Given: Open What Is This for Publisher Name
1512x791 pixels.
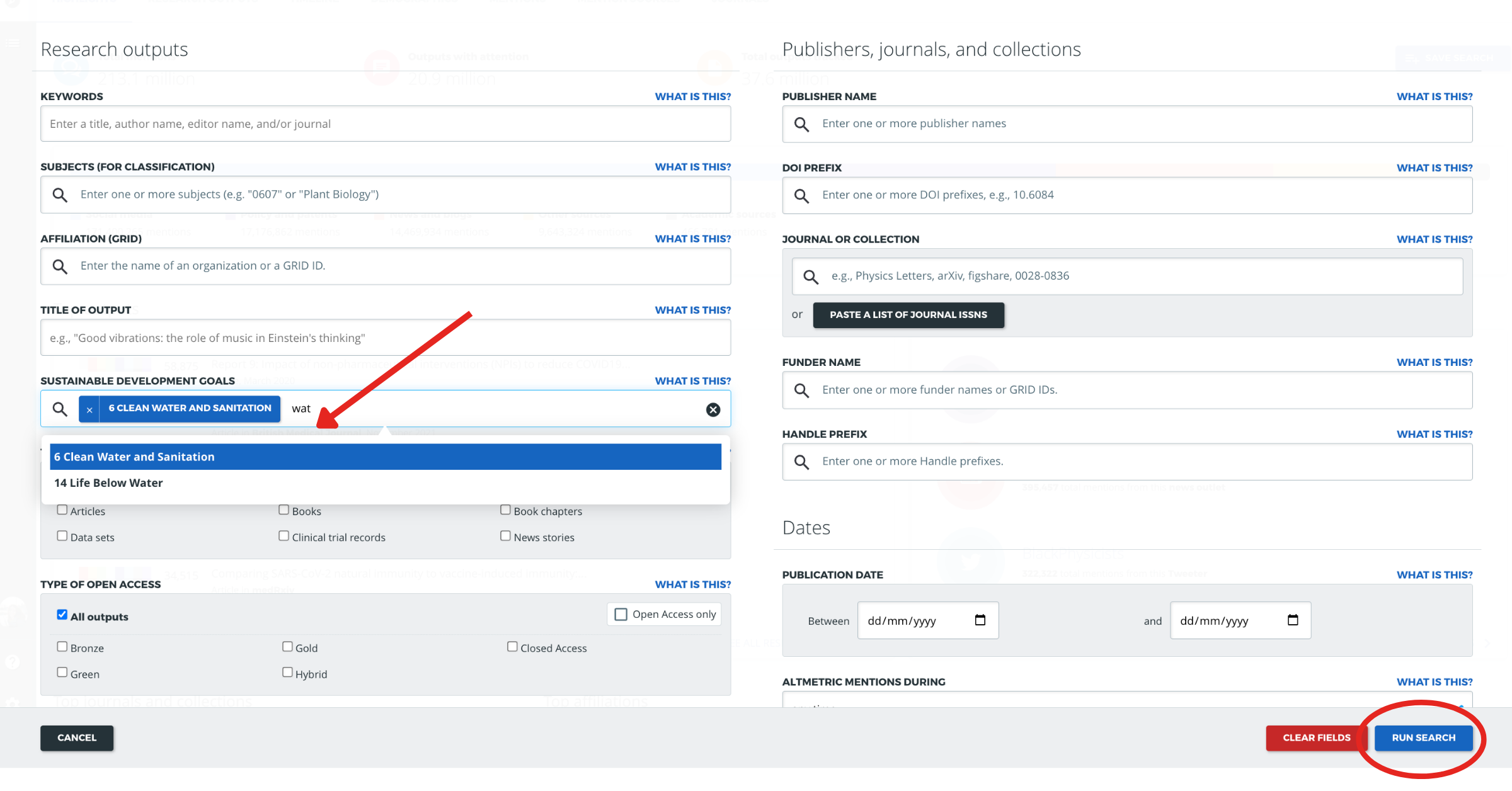Looking at the screenshot, I should 1435,96.
